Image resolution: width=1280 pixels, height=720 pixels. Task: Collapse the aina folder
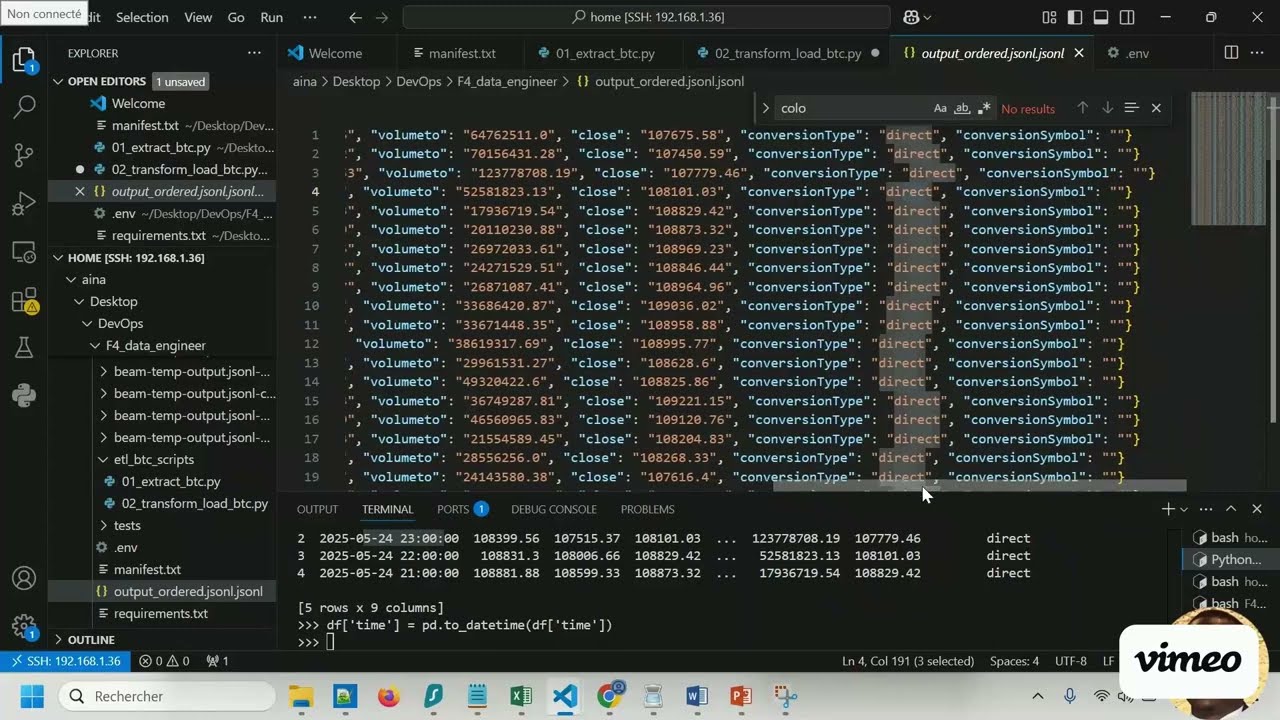click(71, 280)
